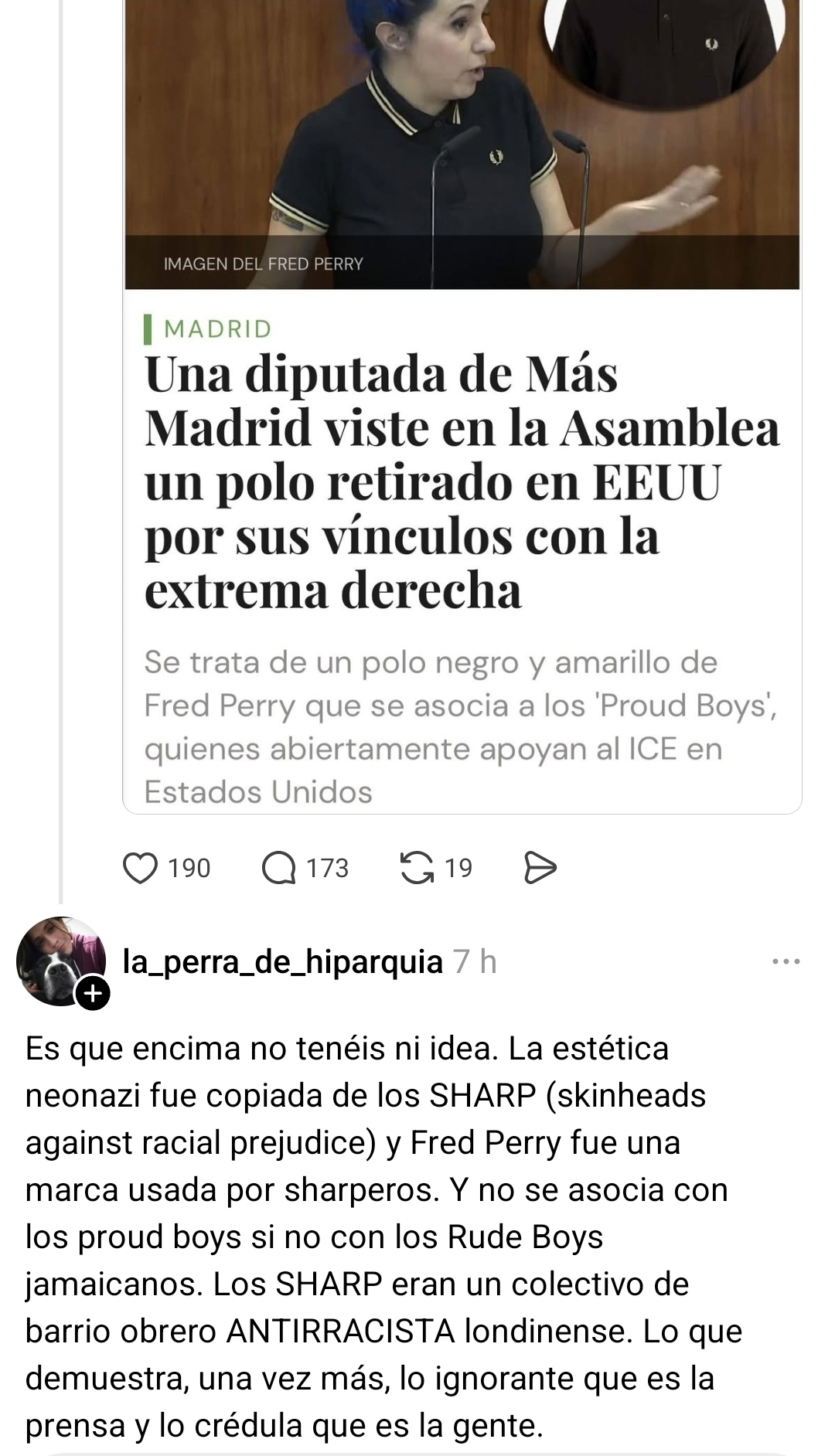Tap the article subheadline about Proud Boys
Image resolution: width=835 pixels, height=1456 pixels.
(x=462, y=726)
